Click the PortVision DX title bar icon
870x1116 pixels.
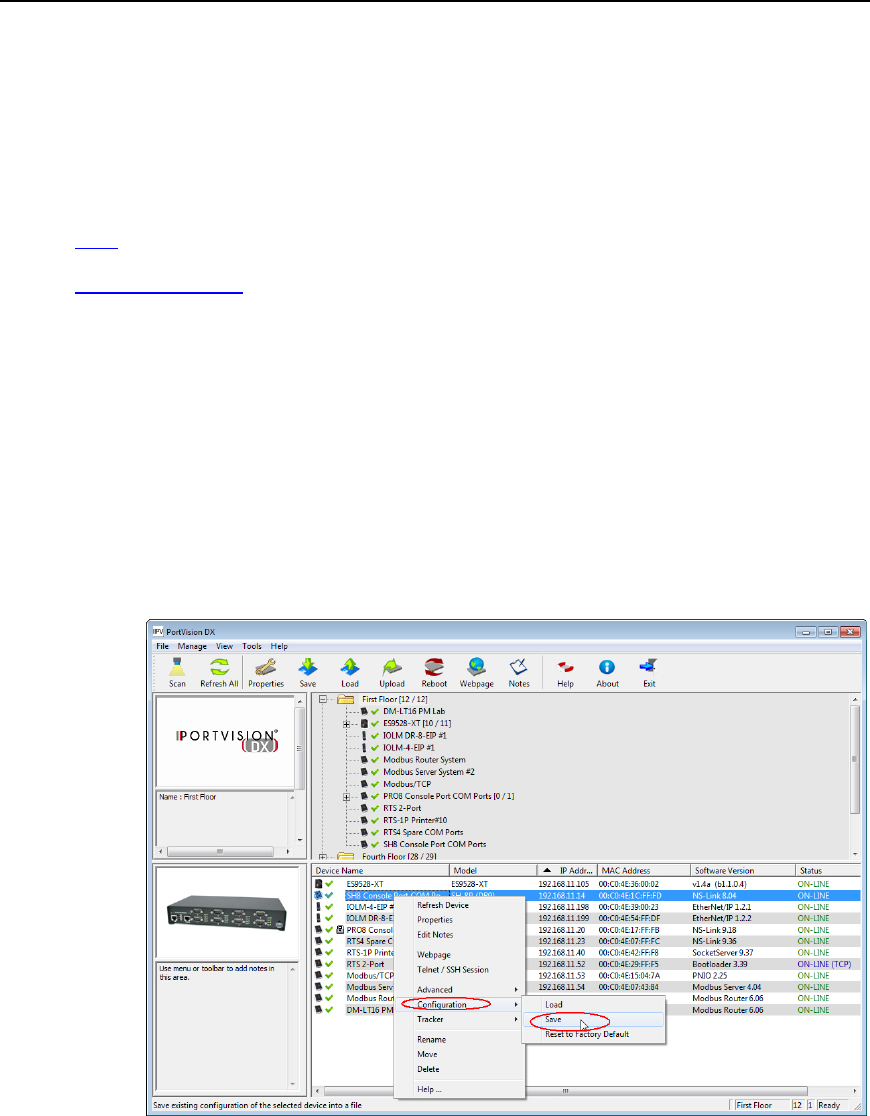[158, 631]
